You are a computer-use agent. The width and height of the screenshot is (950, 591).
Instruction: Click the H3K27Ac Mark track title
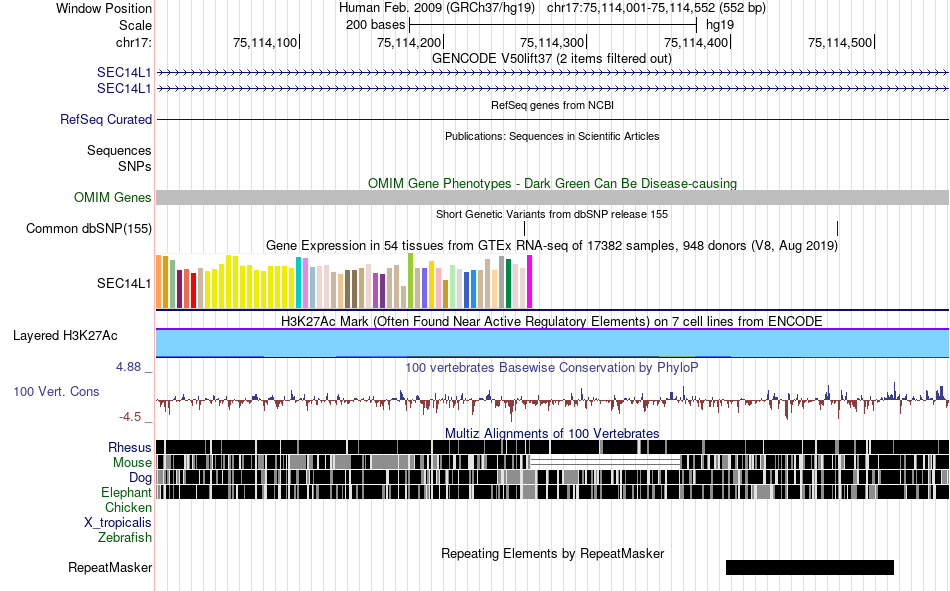552,321
